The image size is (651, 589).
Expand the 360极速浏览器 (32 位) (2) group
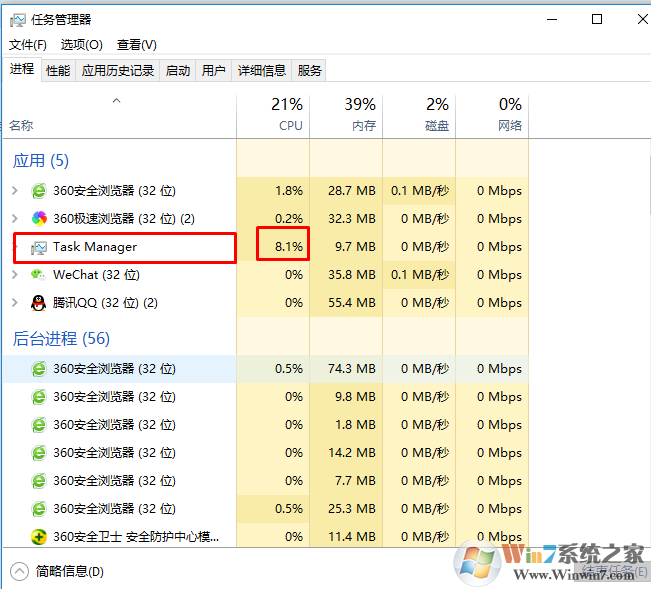pos(15,218)
